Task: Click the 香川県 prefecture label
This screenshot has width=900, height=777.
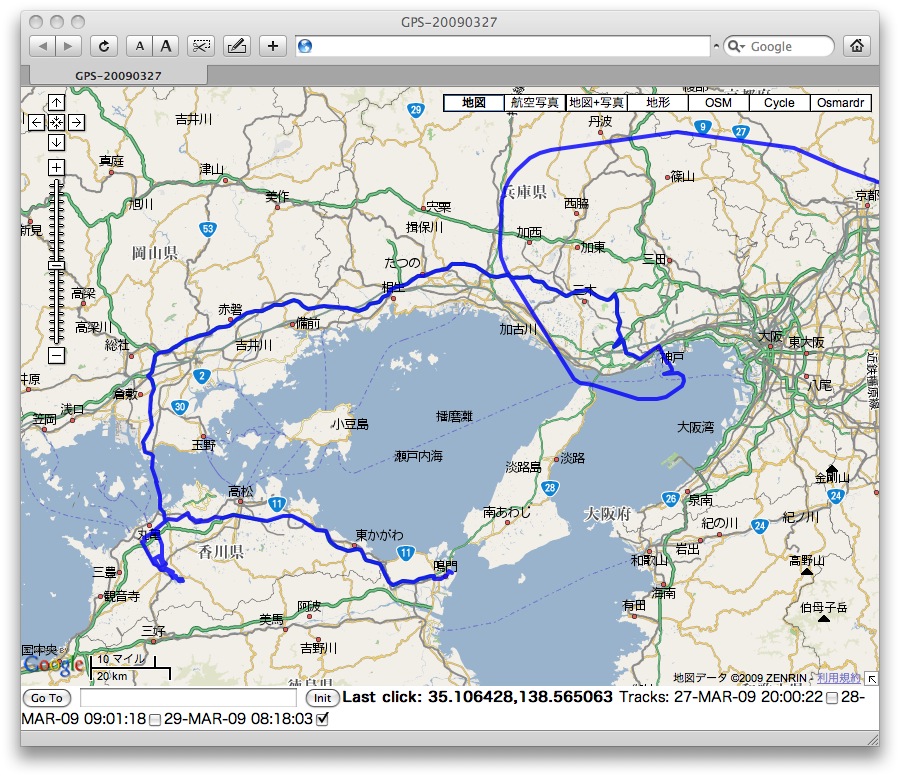Action: pos(221,552)
